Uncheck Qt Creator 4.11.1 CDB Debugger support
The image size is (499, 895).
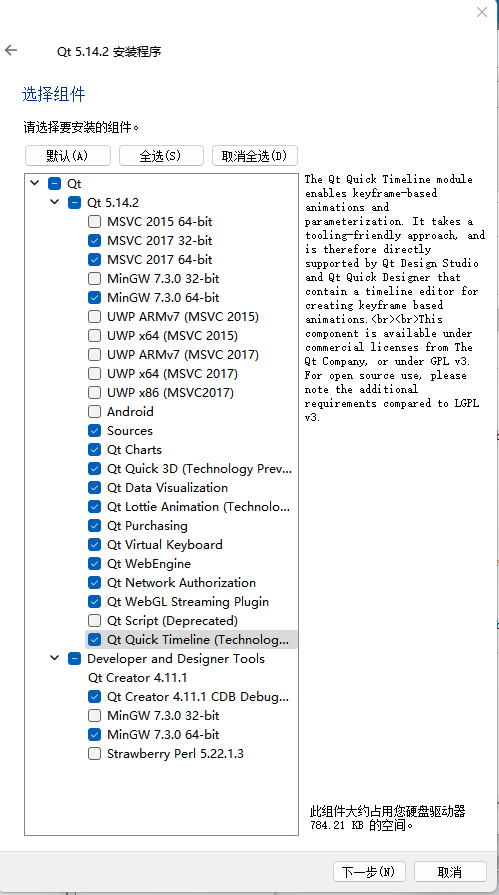pyautogui.click(x=94, y=696)
